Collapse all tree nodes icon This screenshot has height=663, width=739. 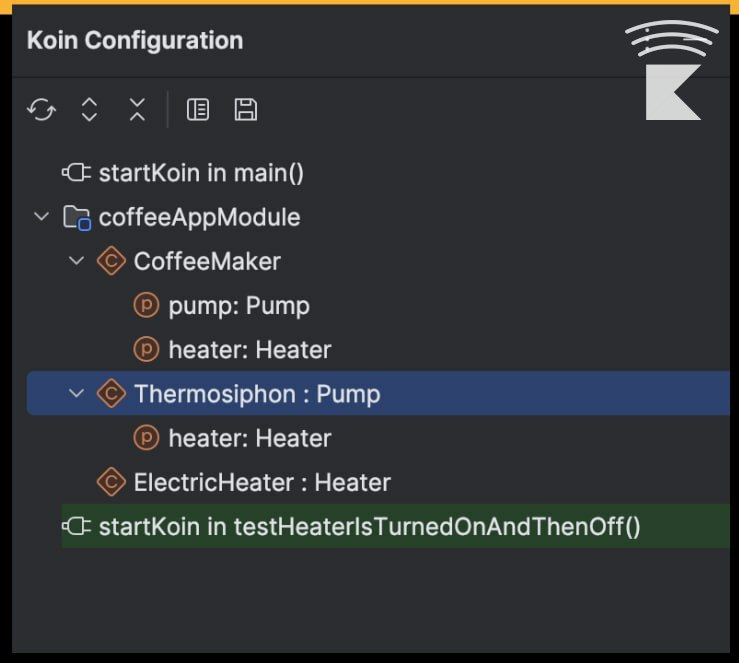[x=137, y=110]
